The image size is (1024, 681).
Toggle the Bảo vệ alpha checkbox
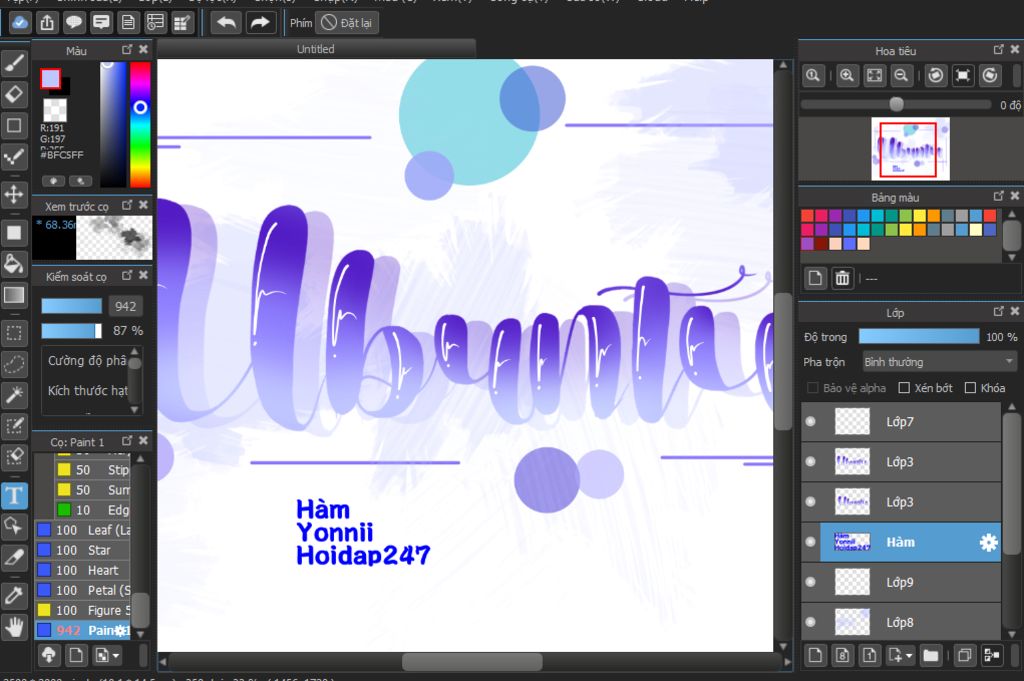click(812, 388)
